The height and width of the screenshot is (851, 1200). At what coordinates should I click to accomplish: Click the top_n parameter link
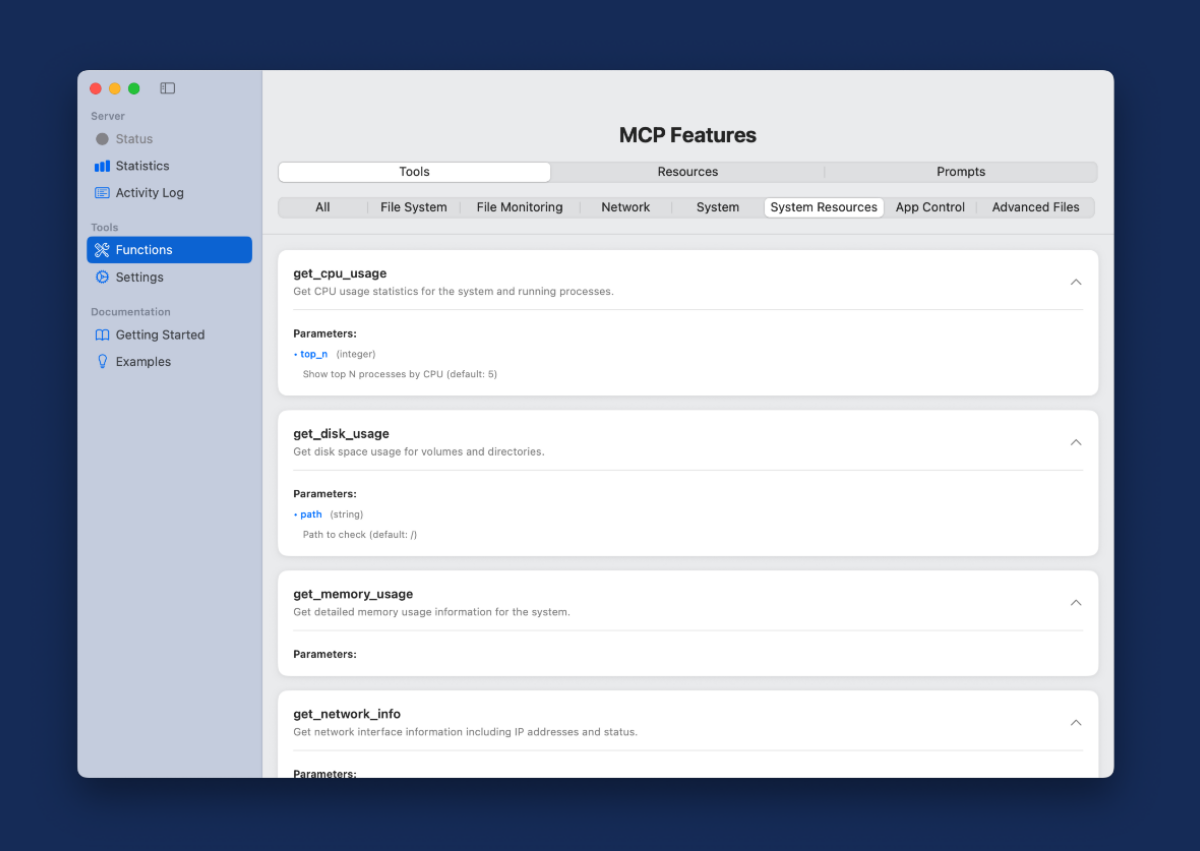click(x=314, y=354)
